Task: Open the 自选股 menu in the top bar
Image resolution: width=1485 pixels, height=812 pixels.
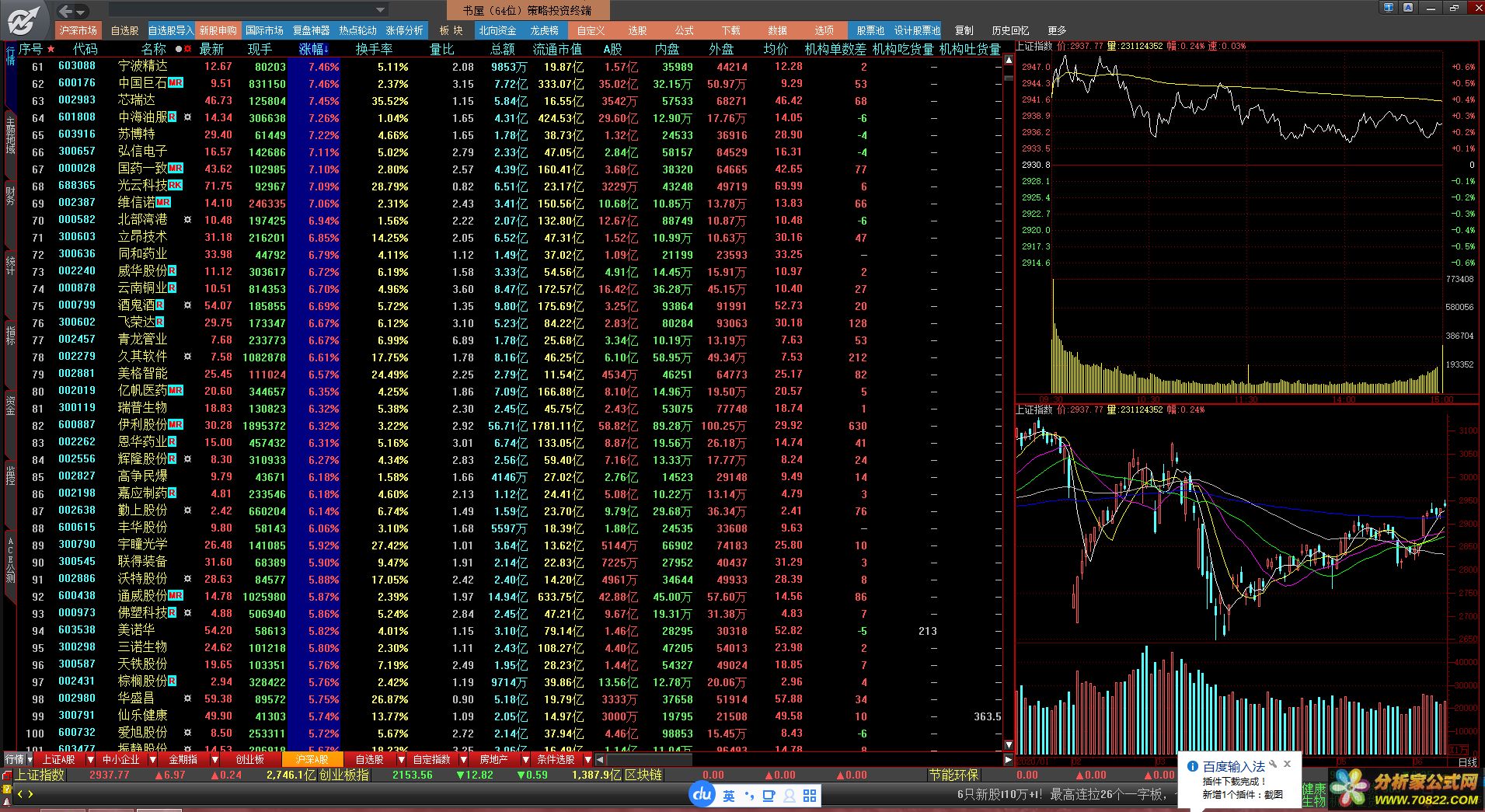Action: pos(124,30)
